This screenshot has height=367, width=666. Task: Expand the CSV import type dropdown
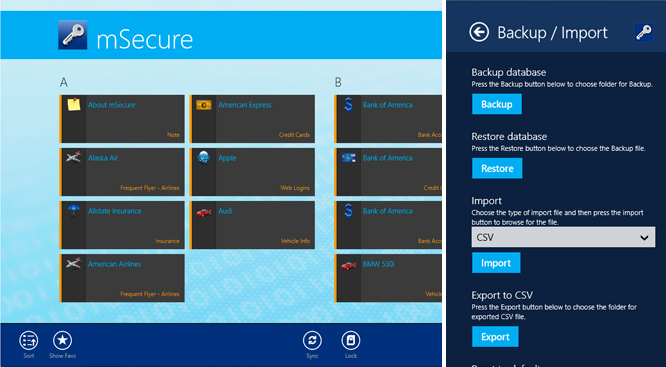[563, 237]
